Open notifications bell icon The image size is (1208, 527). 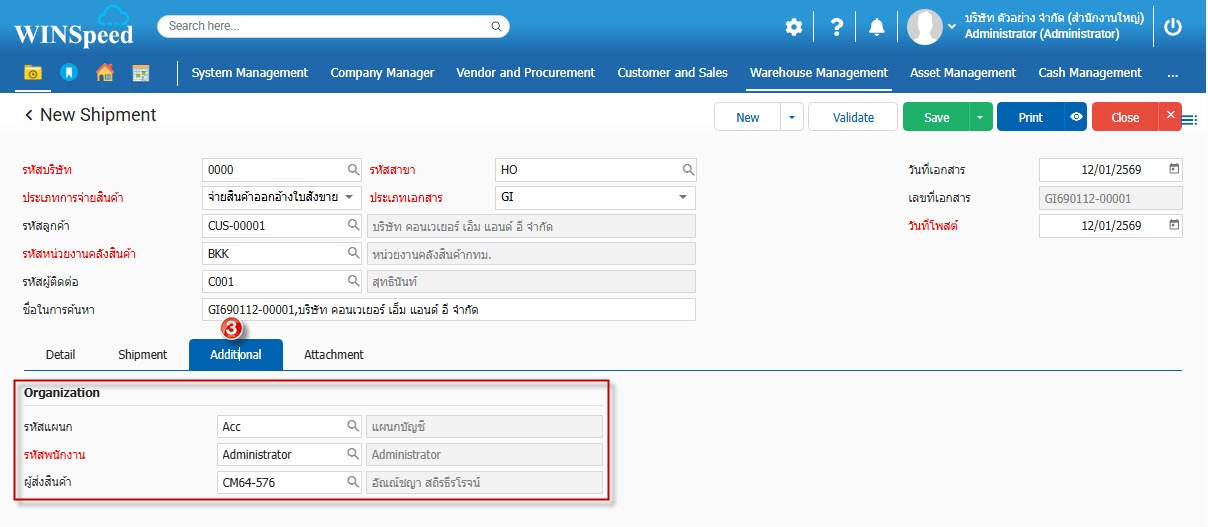point(877,28)
